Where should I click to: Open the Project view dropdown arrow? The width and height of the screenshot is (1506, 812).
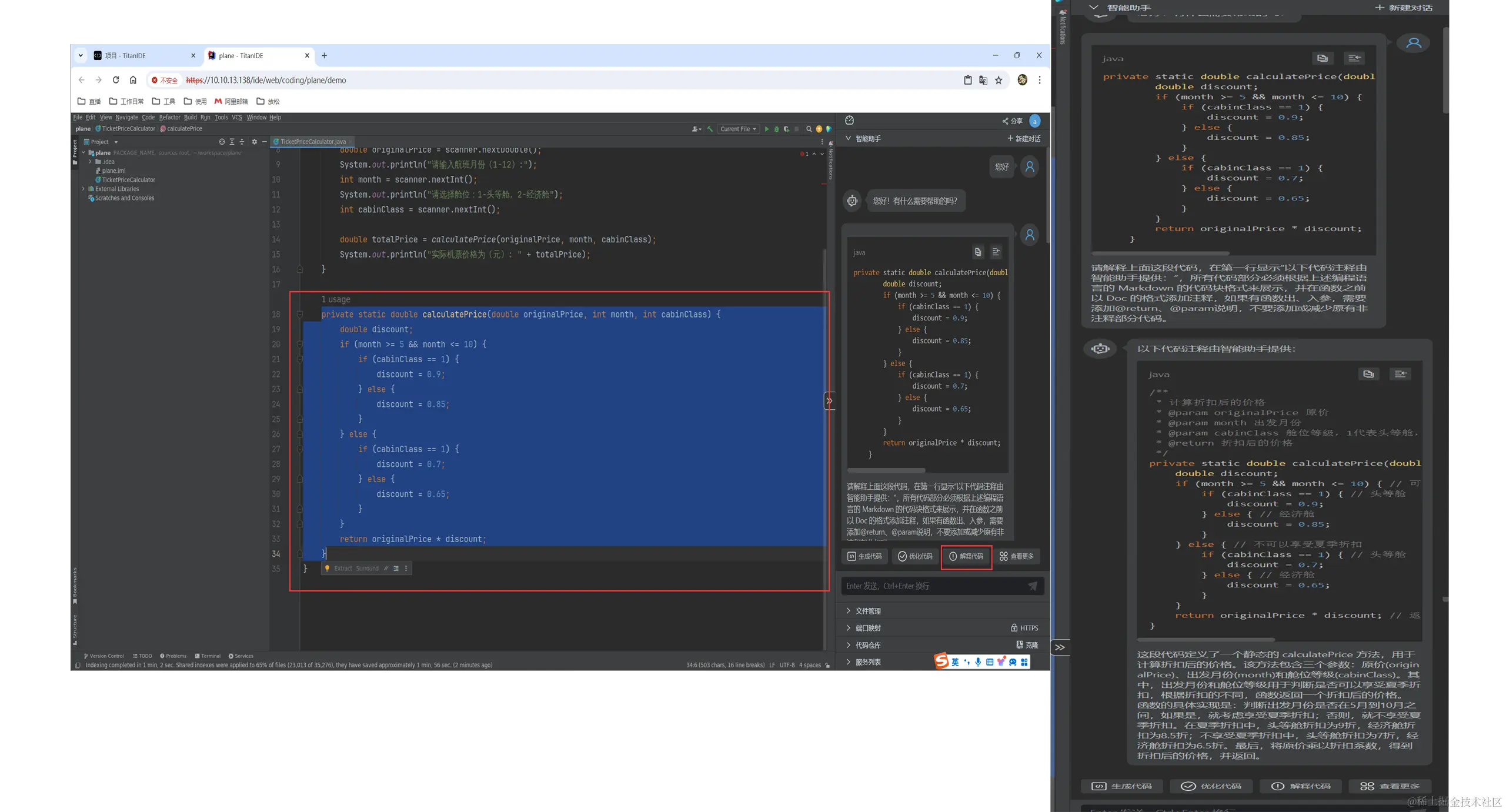(x=116, y=142)
